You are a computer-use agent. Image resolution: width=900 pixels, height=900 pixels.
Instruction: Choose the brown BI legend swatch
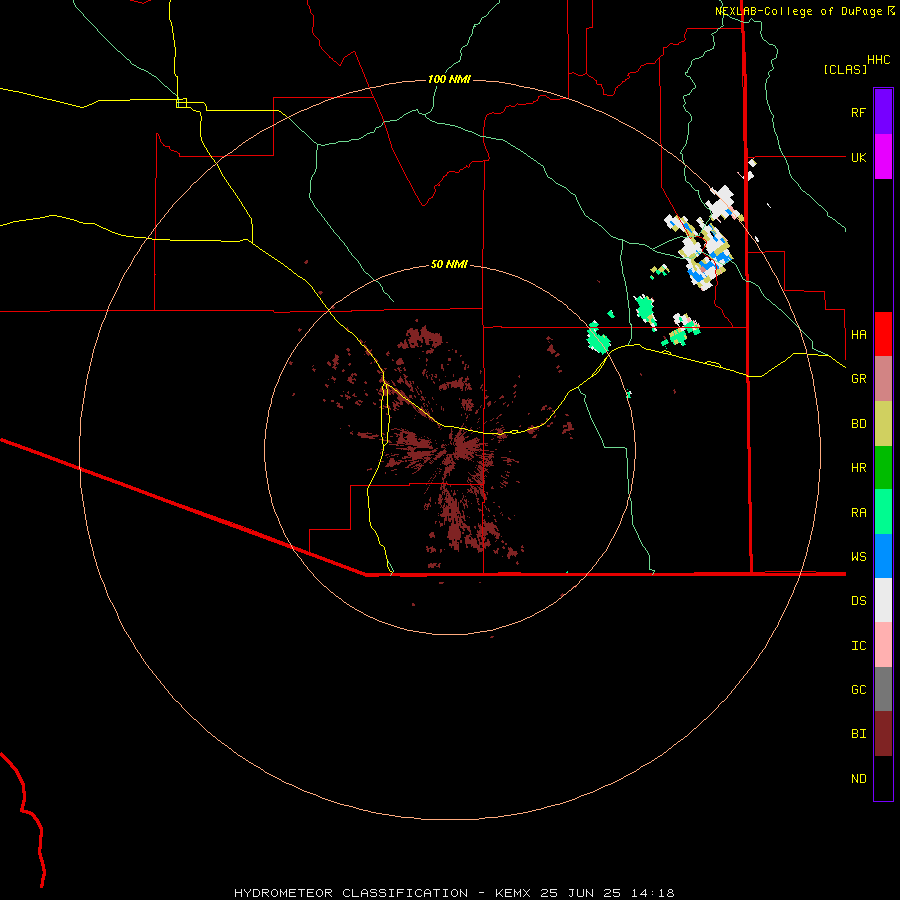pyautogui.click(x=883, y=734)
